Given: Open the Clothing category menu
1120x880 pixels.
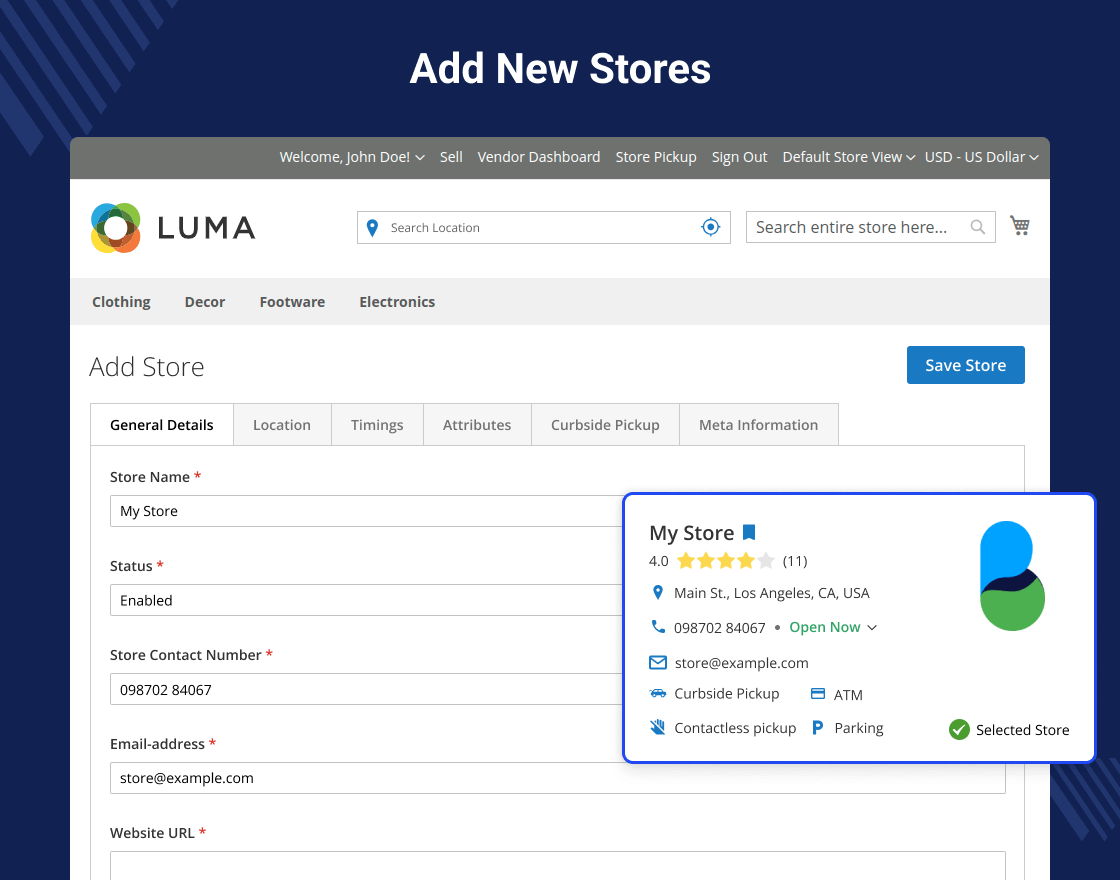Looking at the screenshot, I should point(121,301).
